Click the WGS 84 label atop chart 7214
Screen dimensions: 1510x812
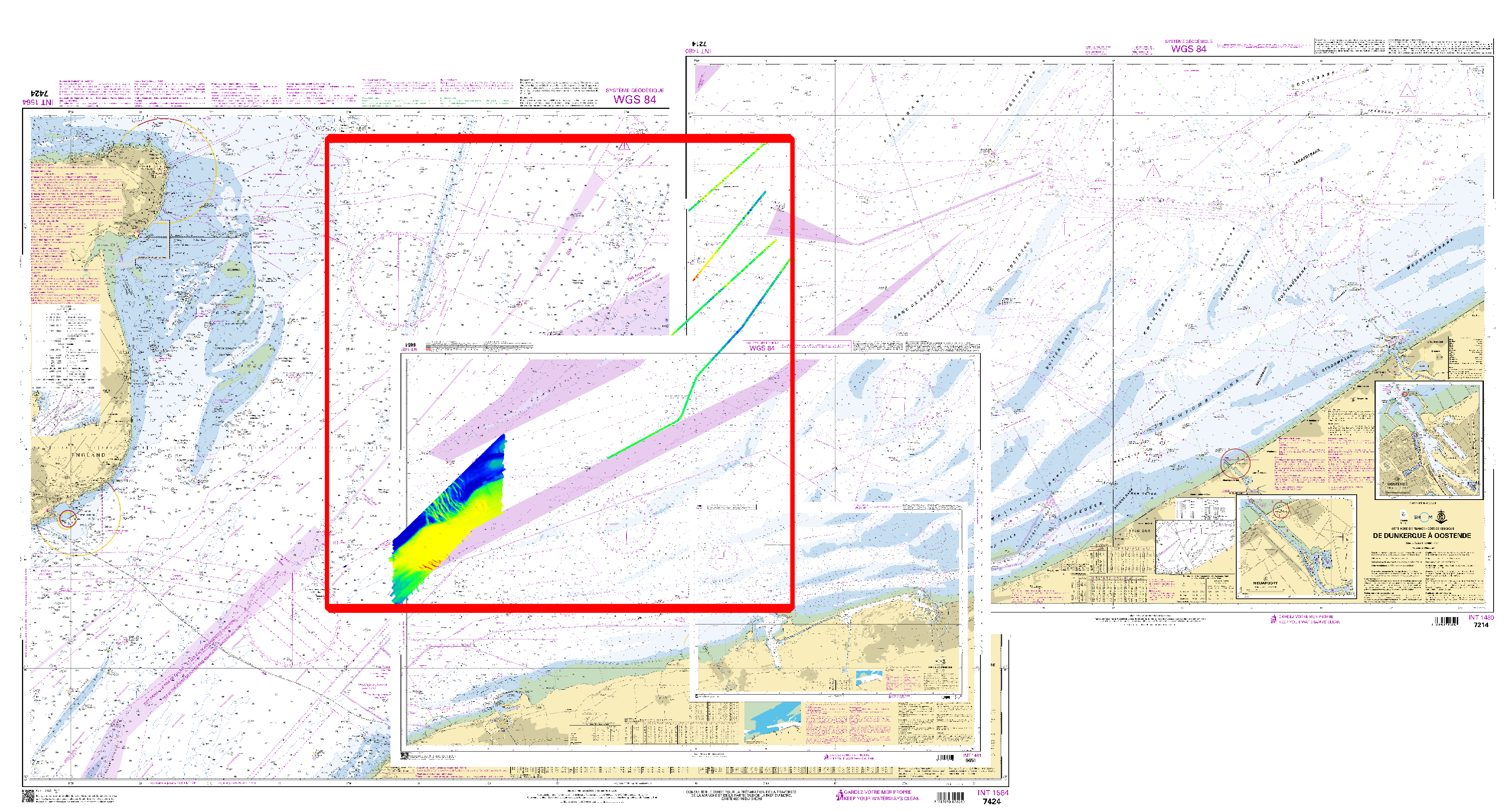tap(1188, 49)
